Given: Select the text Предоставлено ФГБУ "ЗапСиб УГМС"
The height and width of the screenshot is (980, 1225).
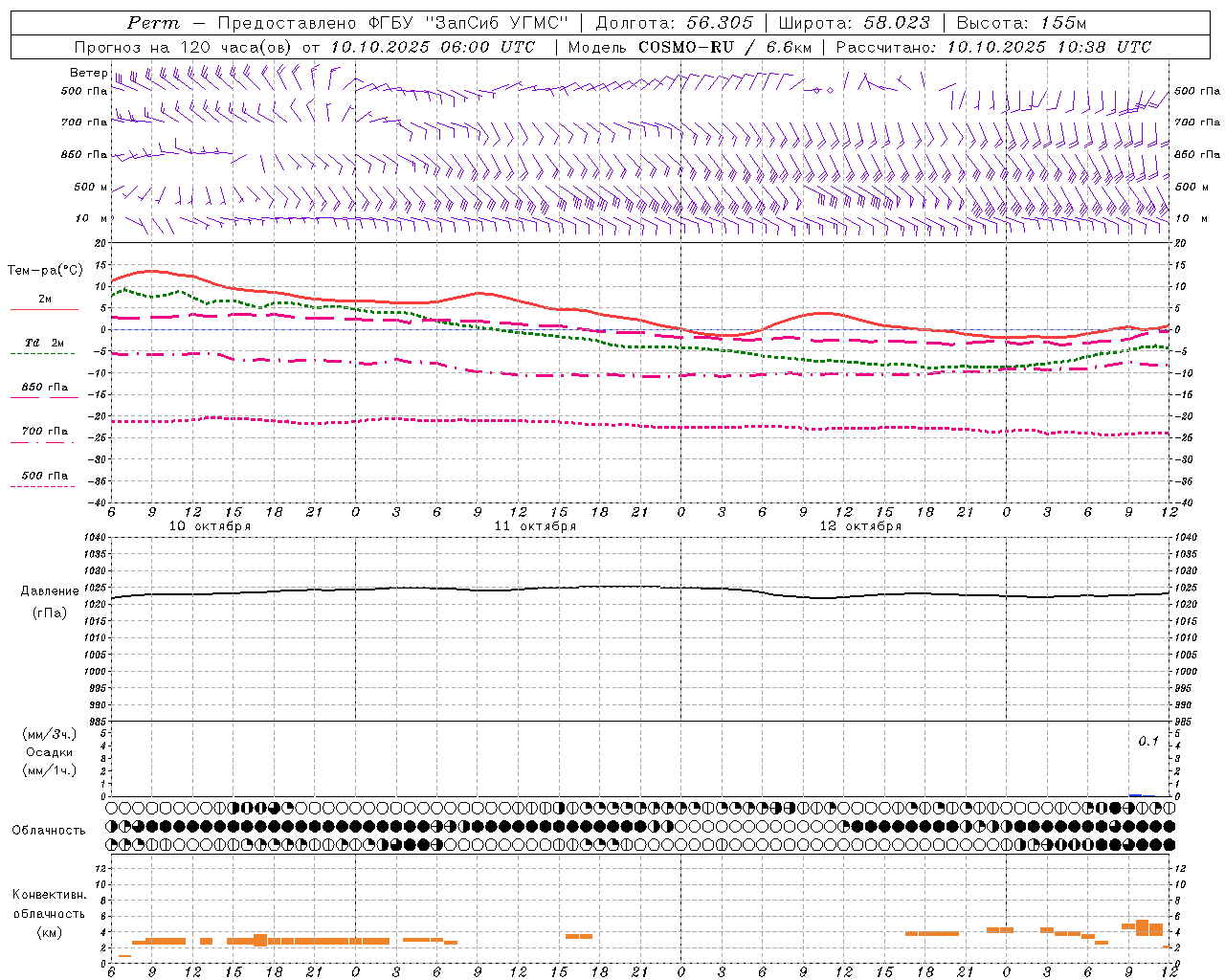Looking at the screenshot, I should point(394,23).
